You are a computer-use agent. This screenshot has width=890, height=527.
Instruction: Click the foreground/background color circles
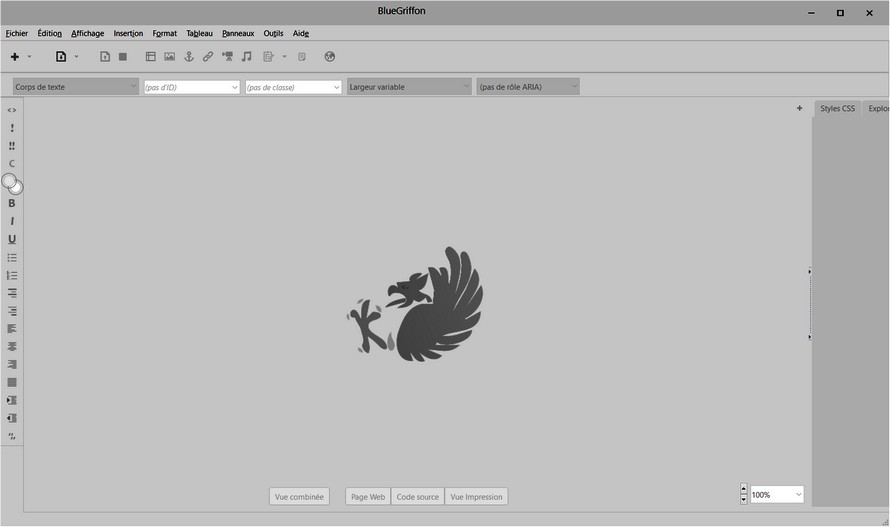click(12, 184)
